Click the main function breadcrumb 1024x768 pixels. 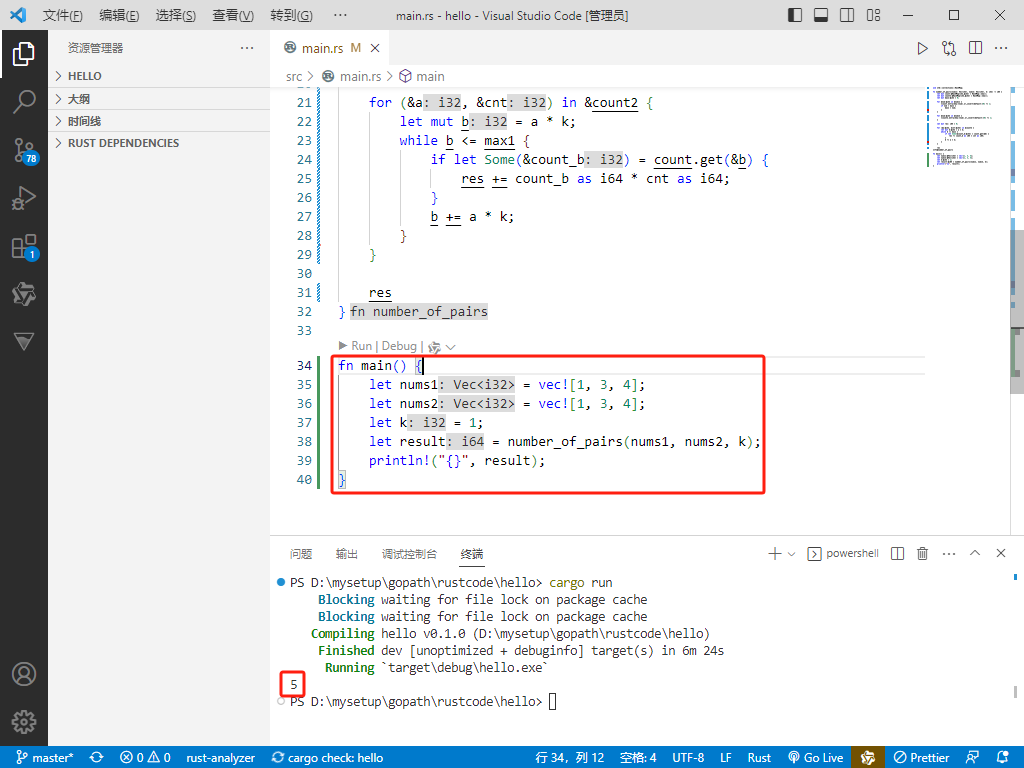click(422, 76)
